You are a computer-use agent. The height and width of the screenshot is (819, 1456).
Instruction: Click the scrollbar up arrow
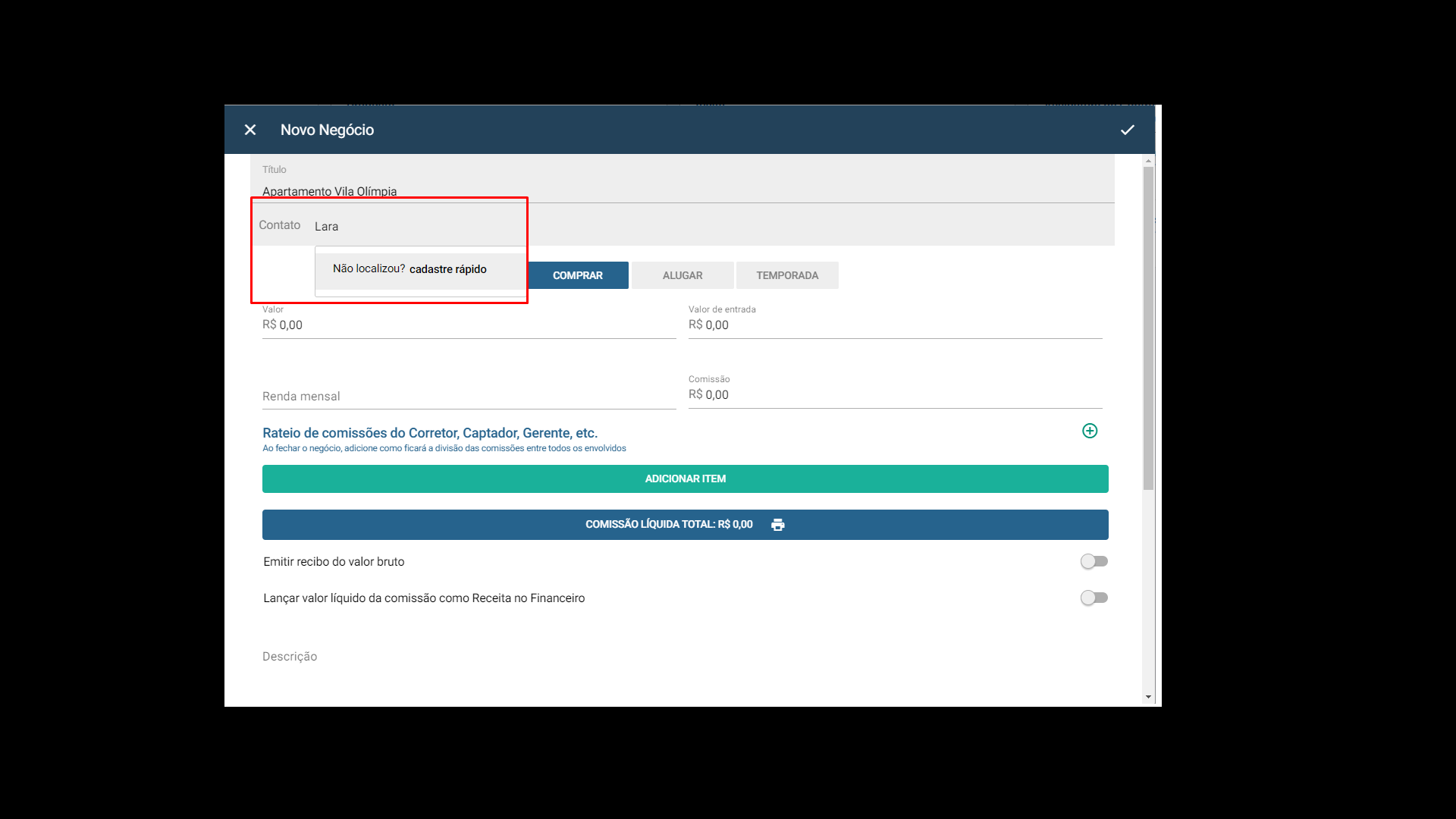1148,161
